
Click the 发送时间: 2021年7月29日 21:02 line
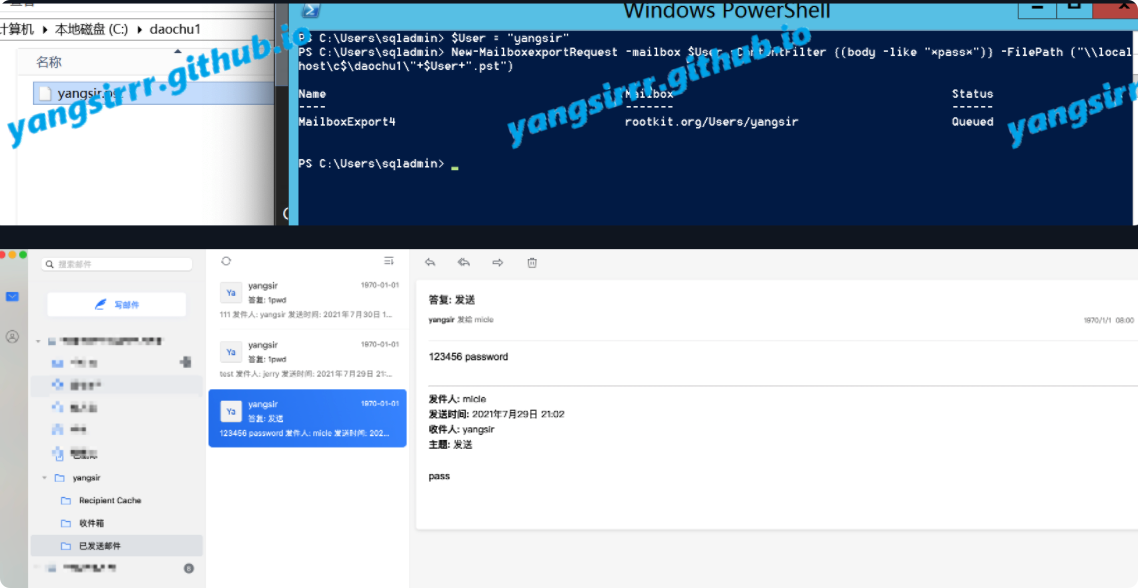point(496,414)
